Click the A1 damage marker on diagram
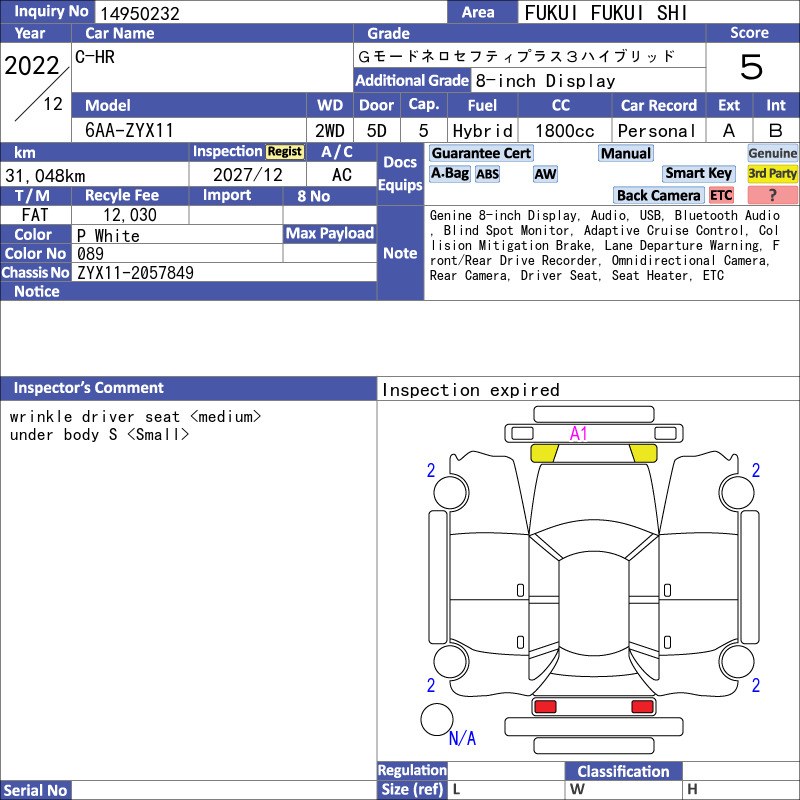 click(578, 434)
